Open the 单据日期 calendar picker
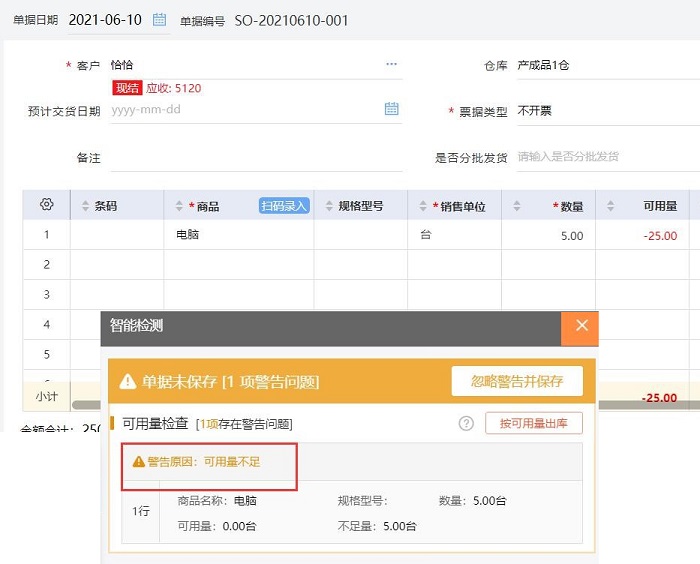Screen dimensions: 700x564 point(160,20)
